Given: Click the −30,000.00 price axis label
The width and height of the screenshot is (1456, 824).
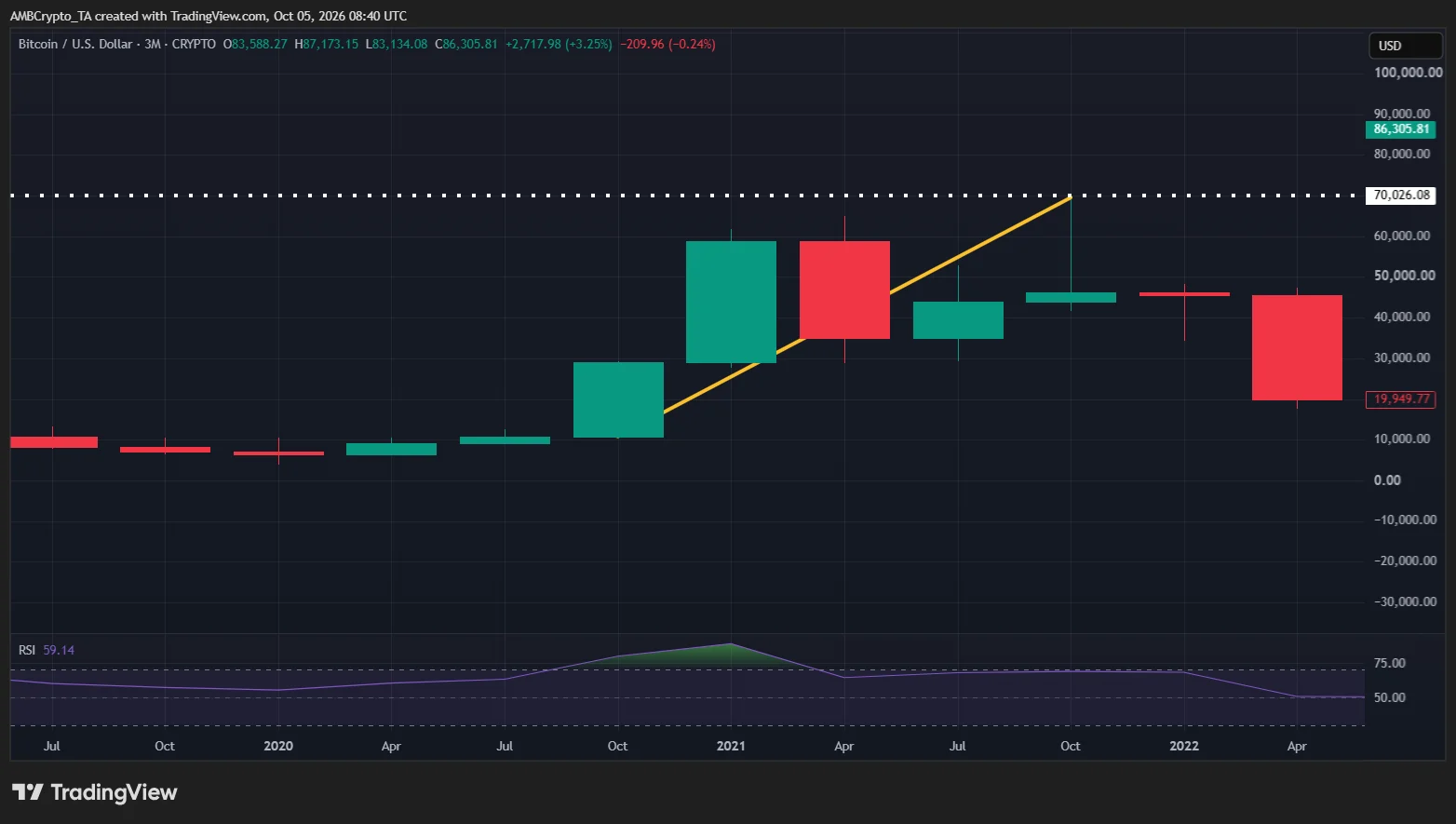Looking at the screenshot, I should (1406, 601).
